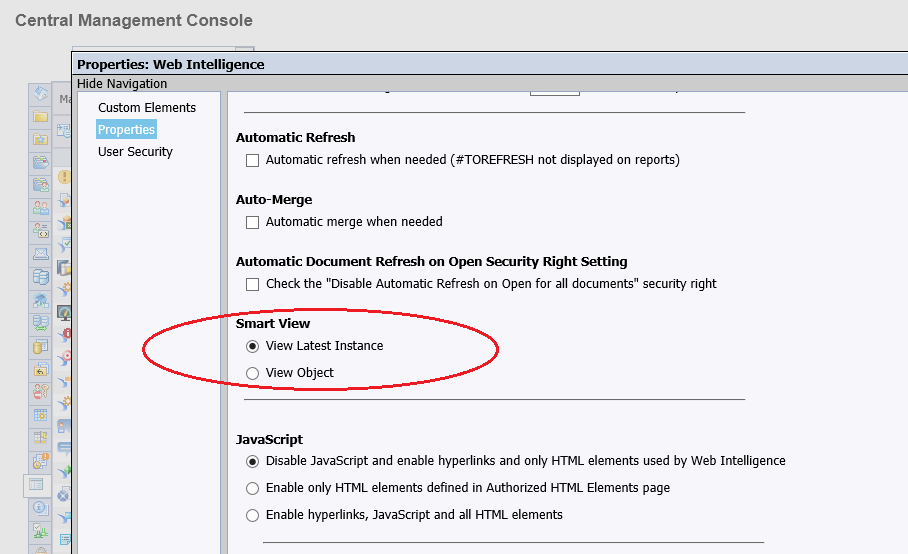Open the folder icon with return arrow
The image size is (908, 554).
pyautogui.click(x=41, y=369)
